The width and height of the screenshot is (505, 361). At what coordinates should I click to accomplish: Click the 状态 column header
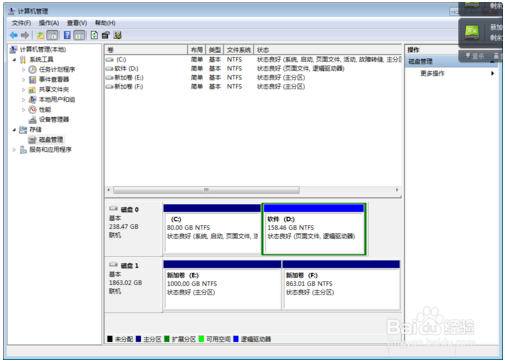pyautogui.click(x=328, y=50)
